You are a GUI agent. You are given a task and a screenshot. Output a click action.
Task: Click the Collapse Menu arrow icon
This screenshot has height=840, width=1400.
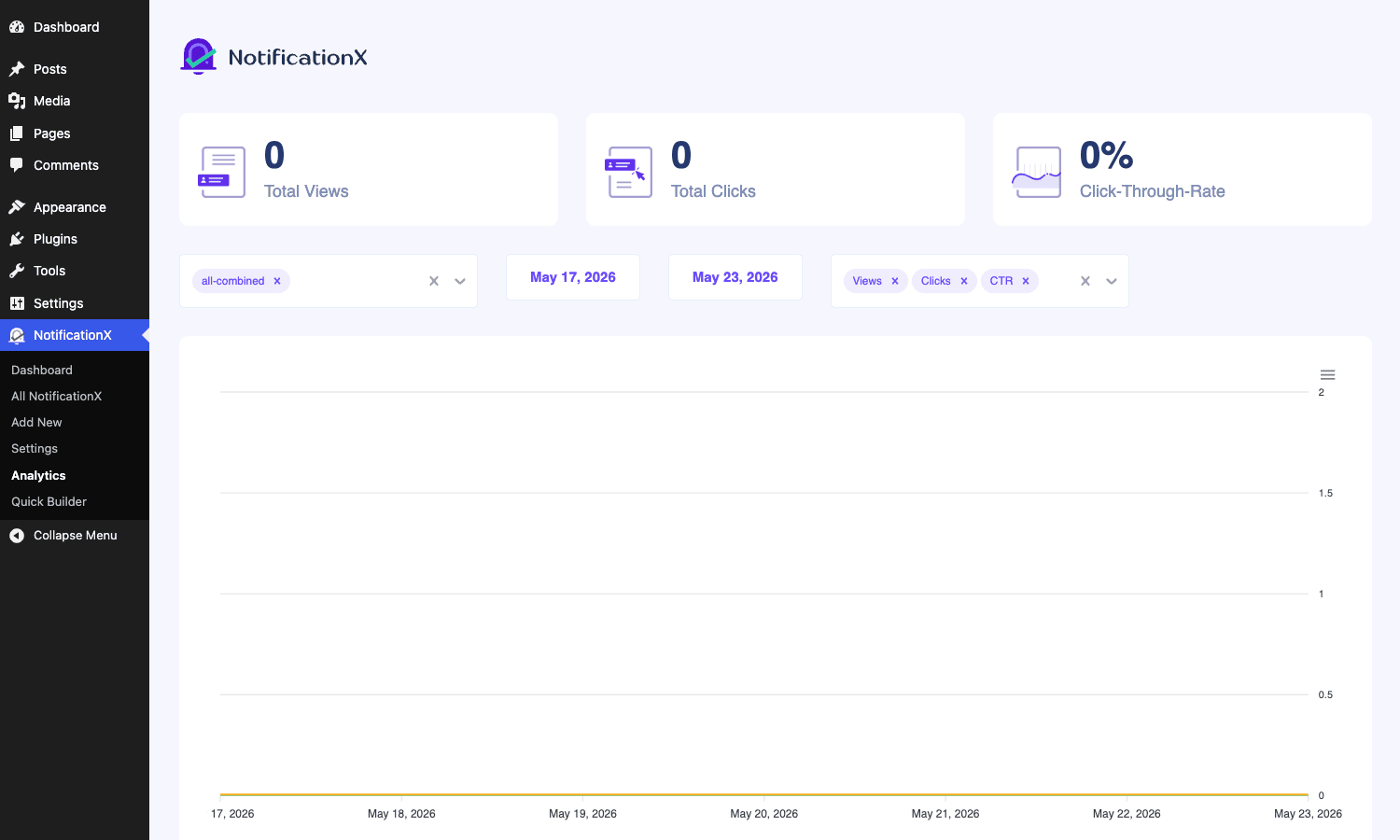tap(17, 536)
